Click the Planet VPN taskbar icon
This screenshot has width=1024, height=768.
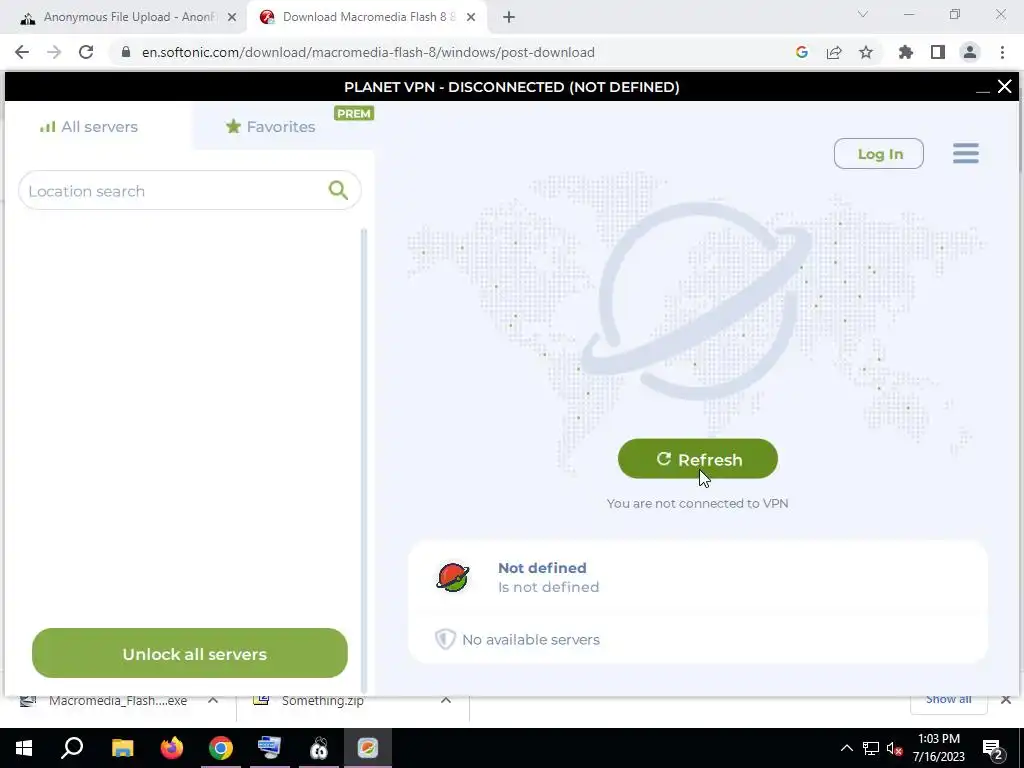click(368, 748)
